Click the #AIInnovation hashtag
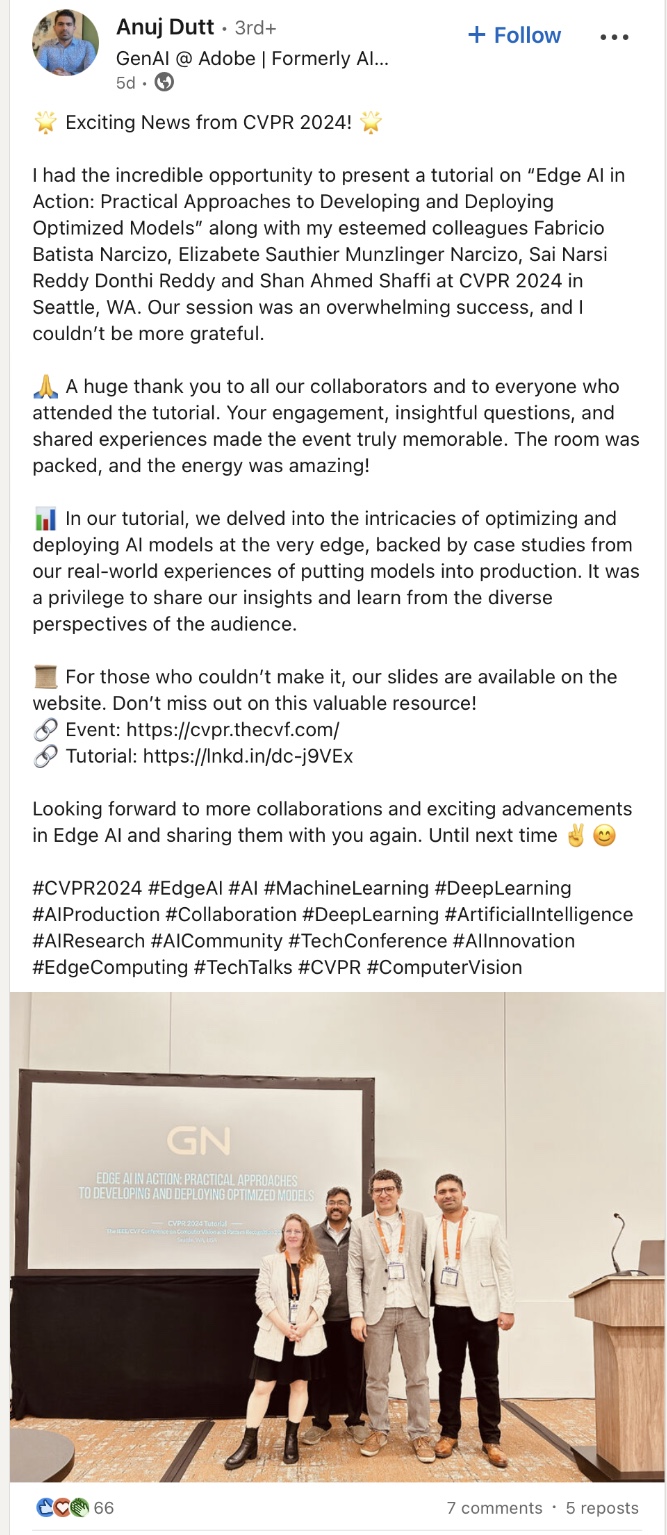Image resolution: width=667 pixels, height=1535 pixels. tap(514, 941)
